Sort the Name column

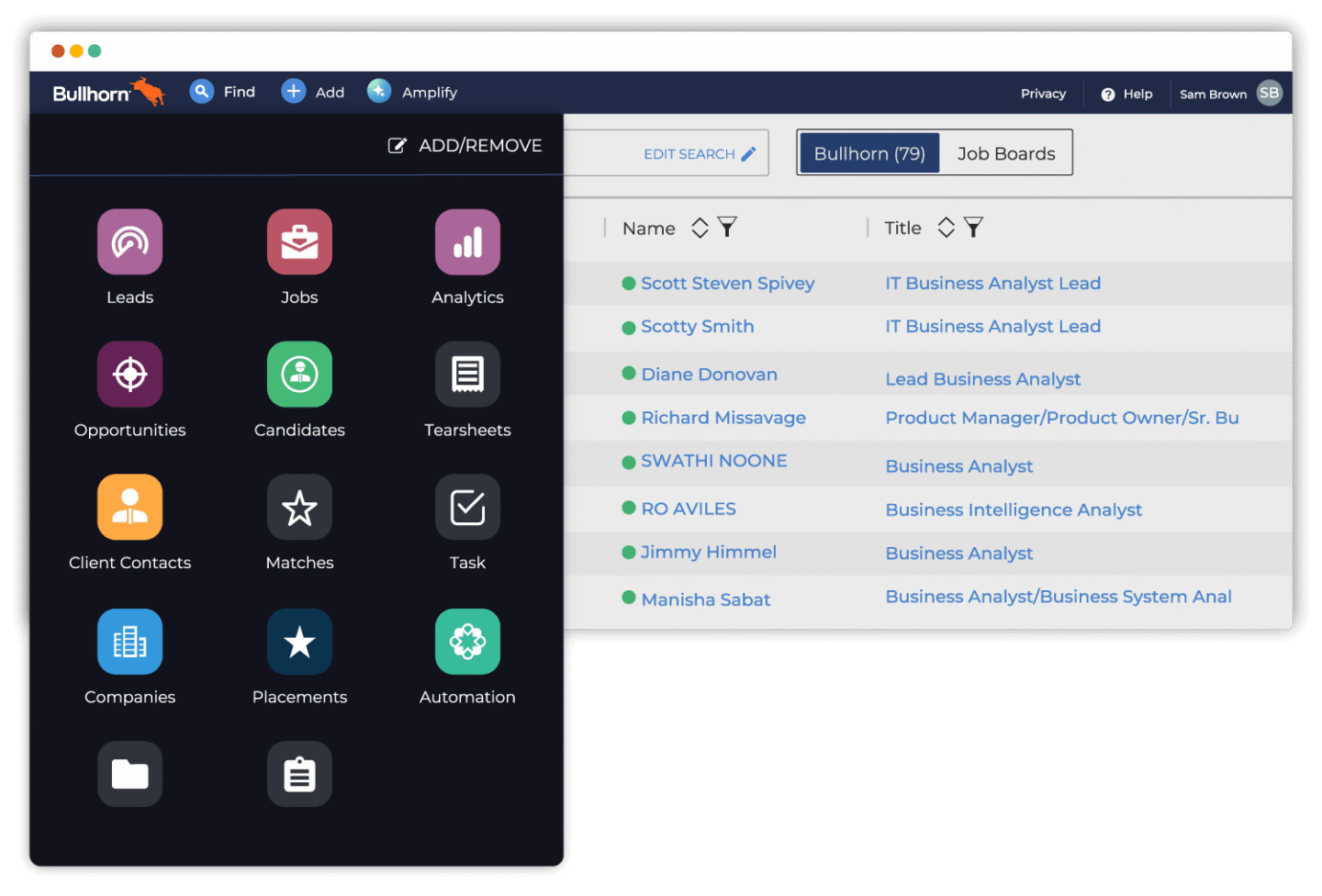700,227
